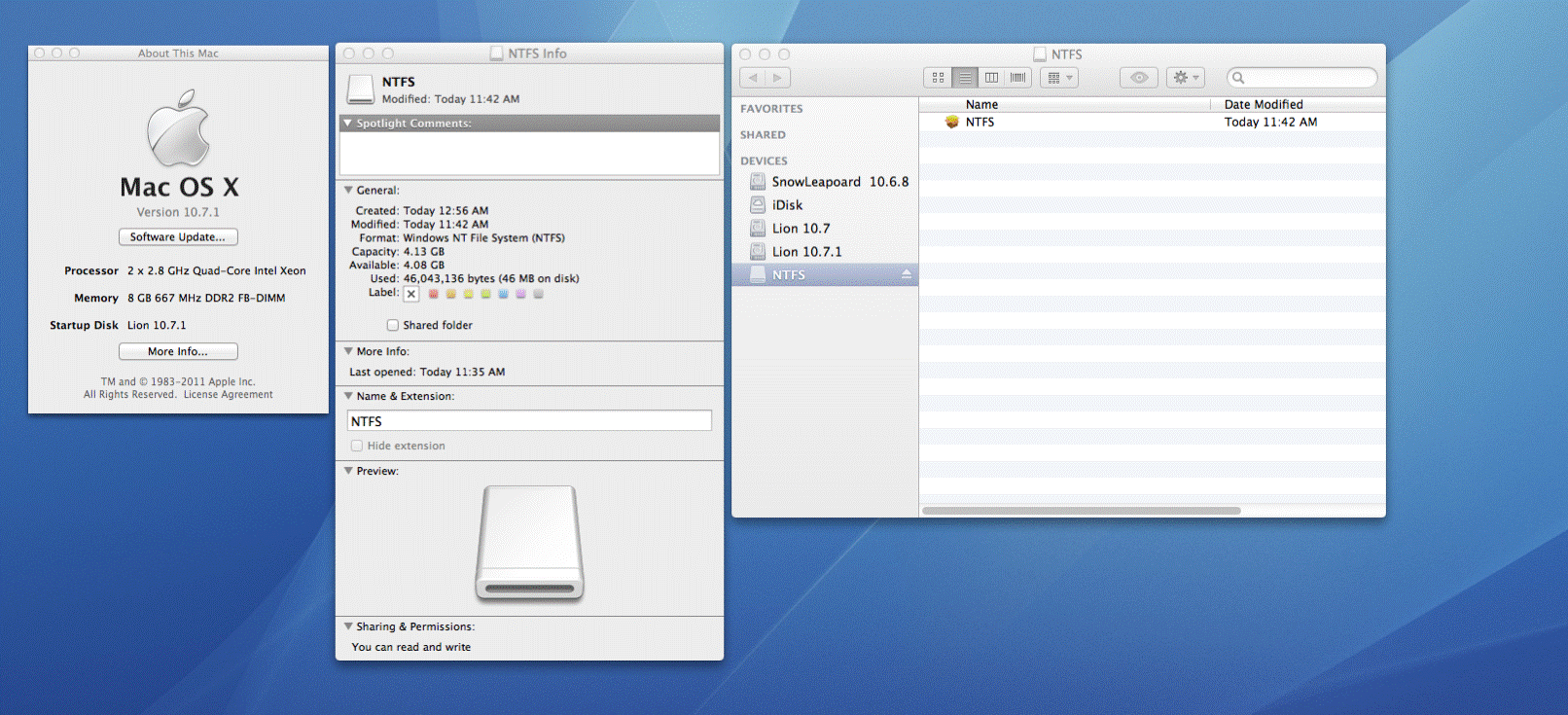This screenshot has width=1568, height=715.
Task: Switch Finder to list view
Action: [965, 78]
